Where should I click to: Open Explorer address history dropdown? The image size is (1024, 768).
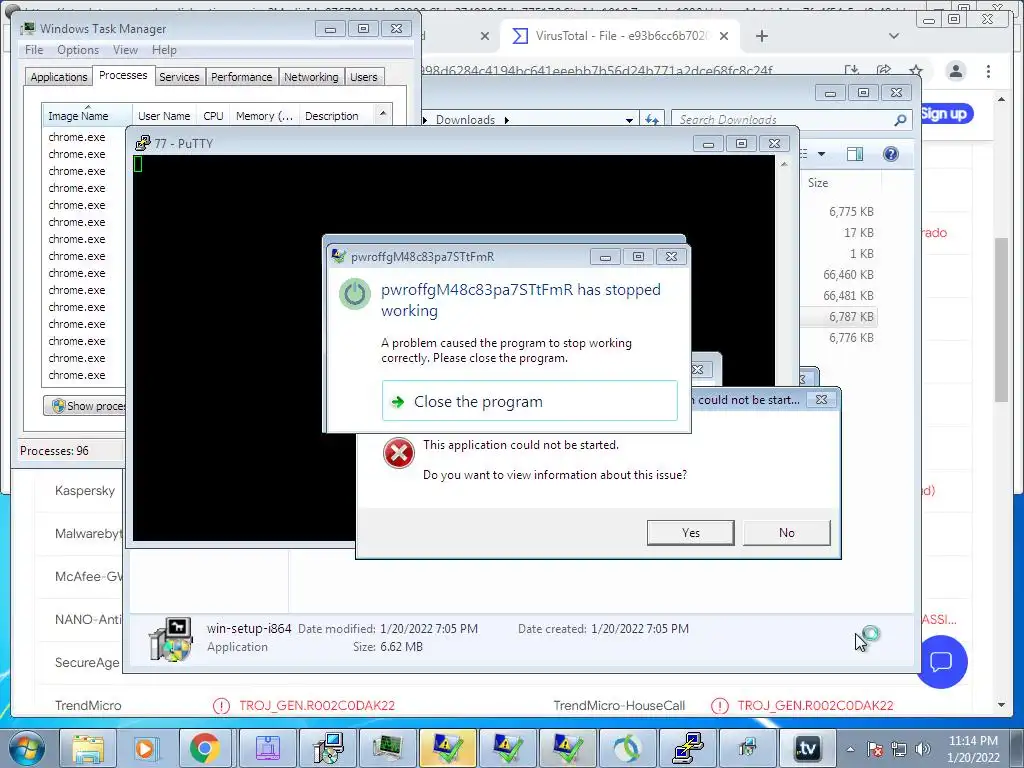[629, 120]
